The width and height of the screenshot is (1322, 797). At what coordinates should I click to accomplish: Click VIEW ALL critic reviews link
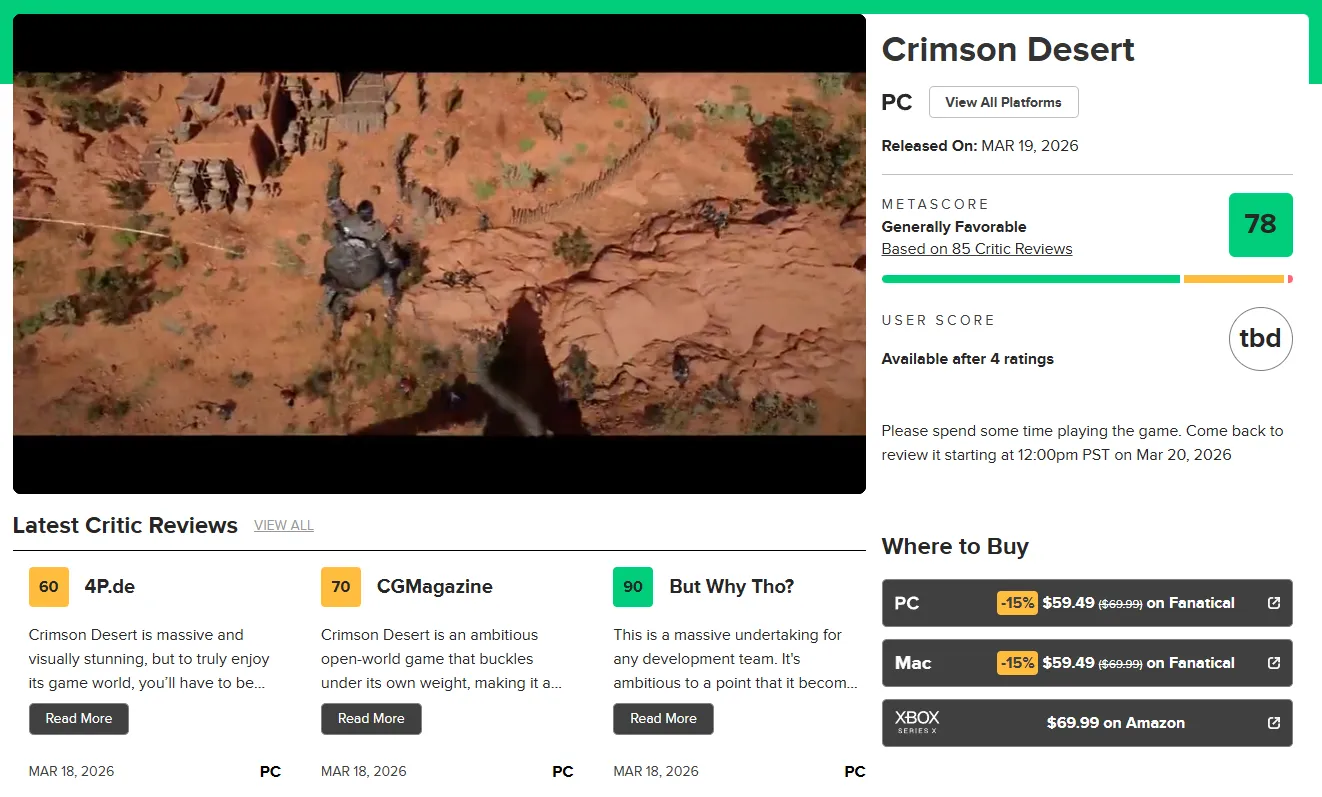tap(284, 526)
